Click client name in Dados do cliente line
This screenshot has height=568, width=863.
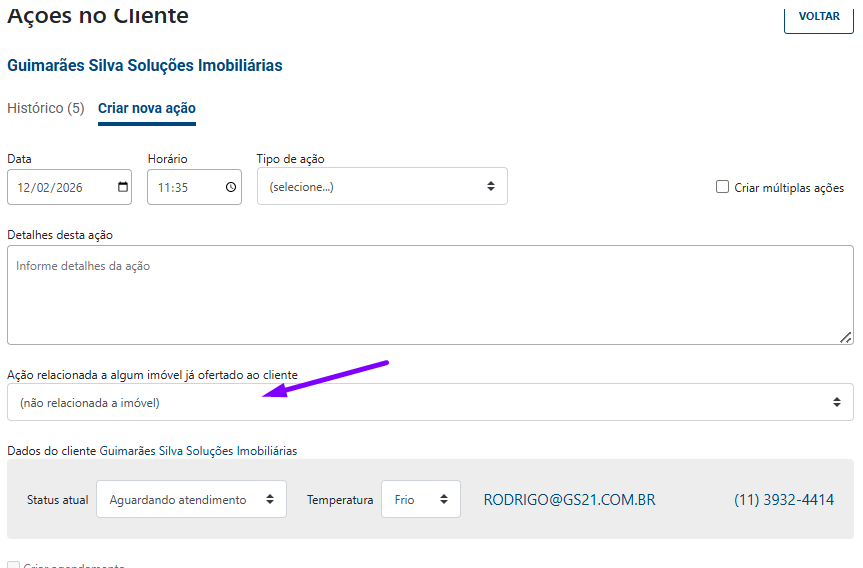(x=198, y=451)
